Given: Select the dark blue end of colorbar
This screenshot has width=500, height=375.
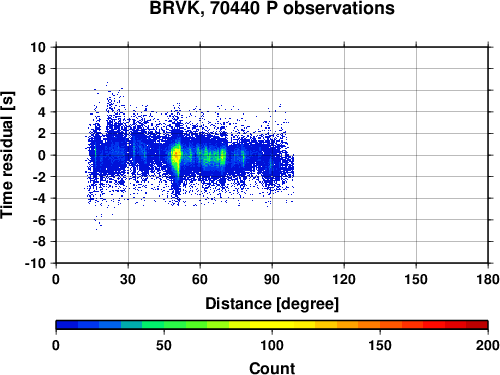Looking at the screenshot, I should coord(67,325).
